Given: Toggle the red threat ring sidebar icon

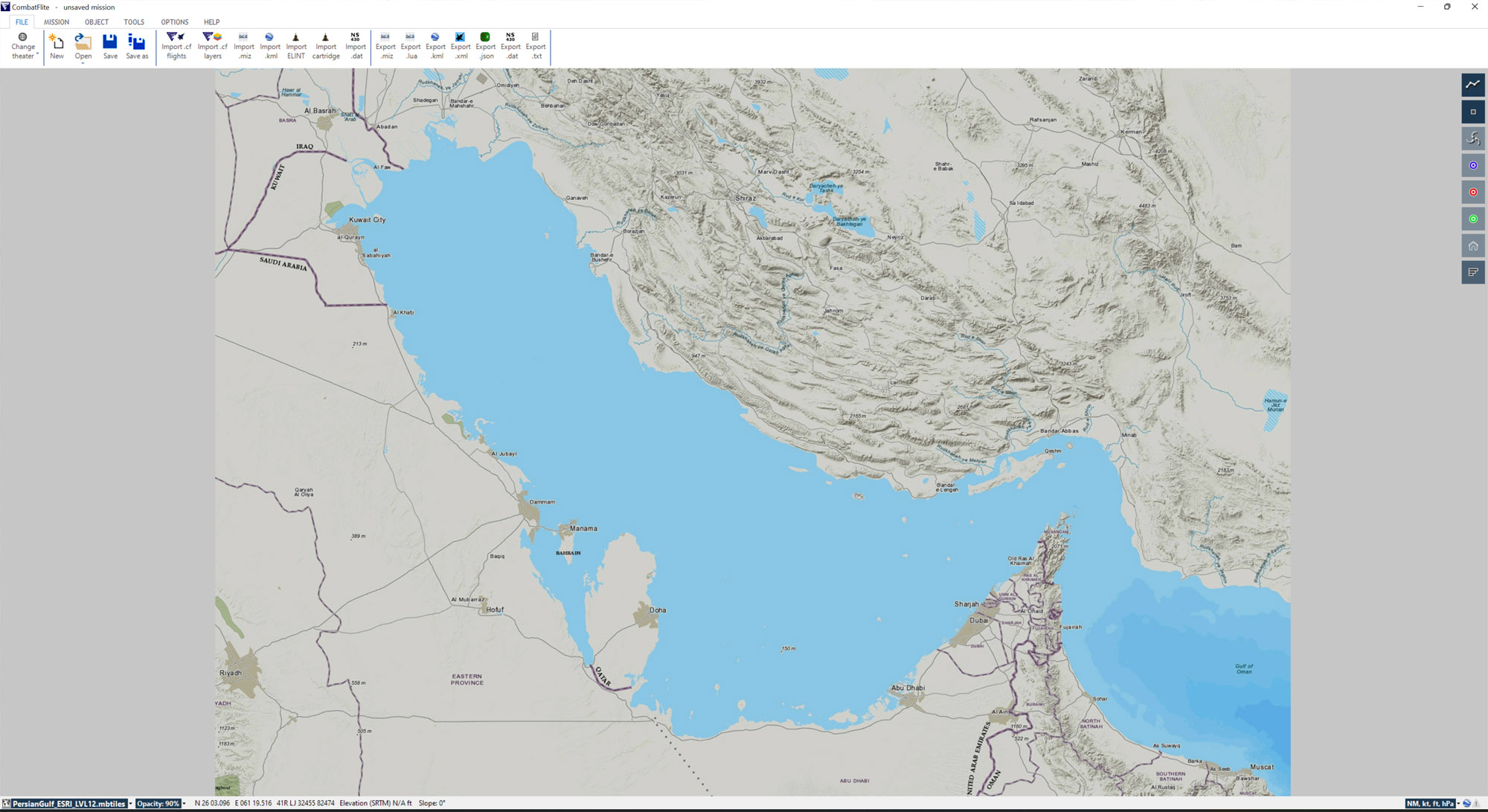Looking at the screenshot, I should (x=1472, y=192).
